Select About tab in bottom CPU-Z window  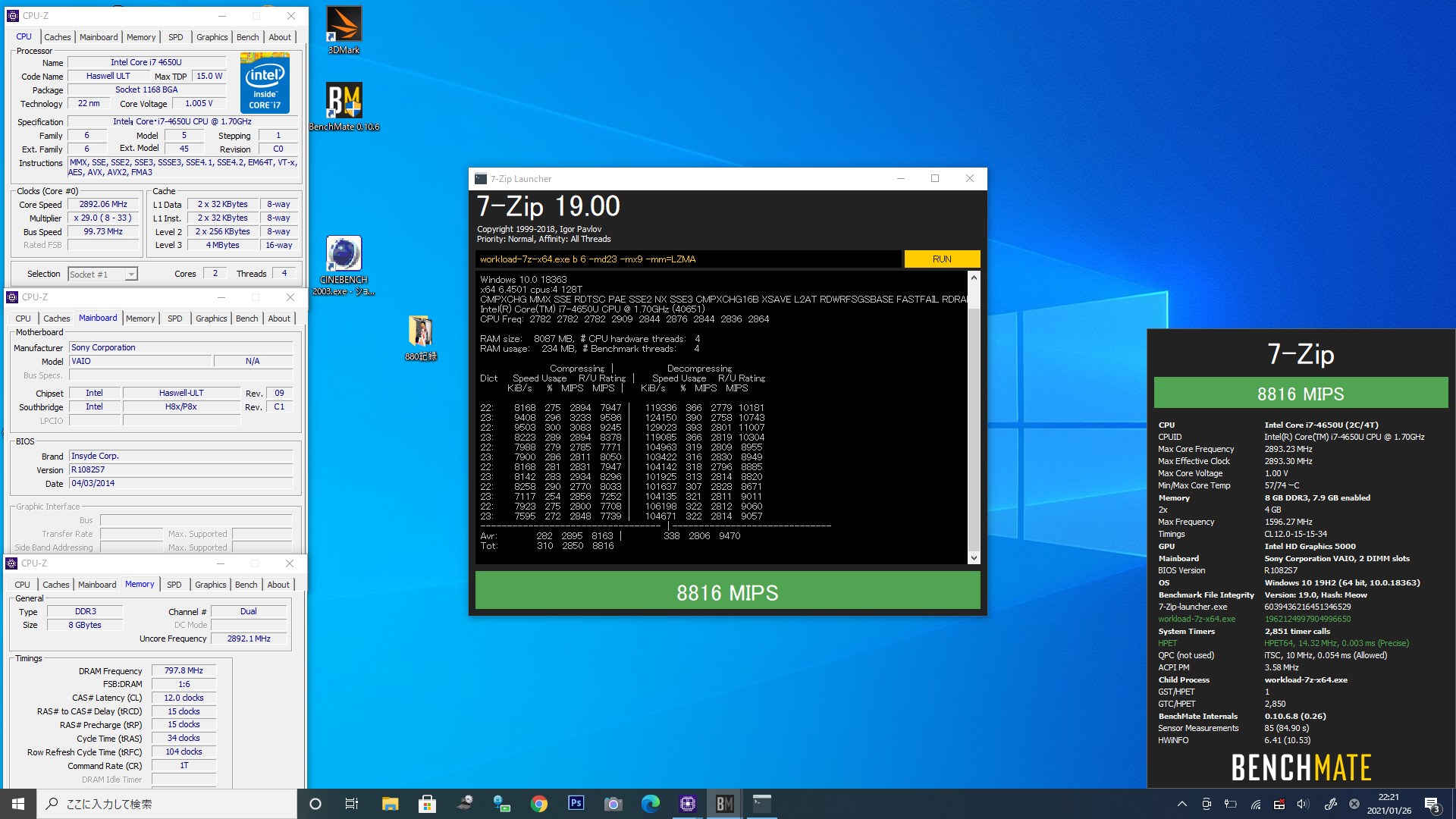click(278, 585)
